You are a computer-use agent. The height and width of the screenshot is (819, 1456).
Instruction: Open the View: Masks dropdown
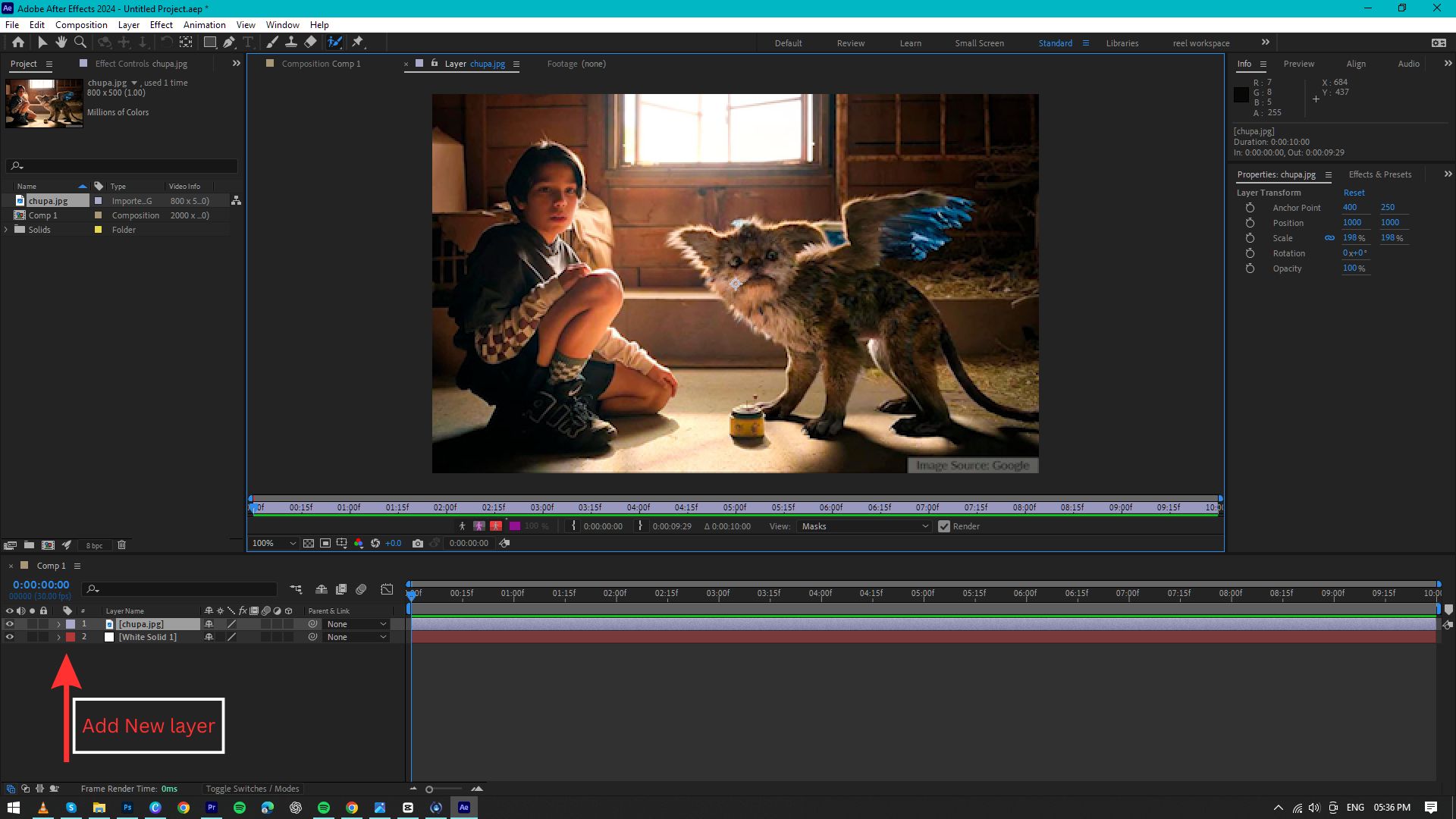[864, 526]
